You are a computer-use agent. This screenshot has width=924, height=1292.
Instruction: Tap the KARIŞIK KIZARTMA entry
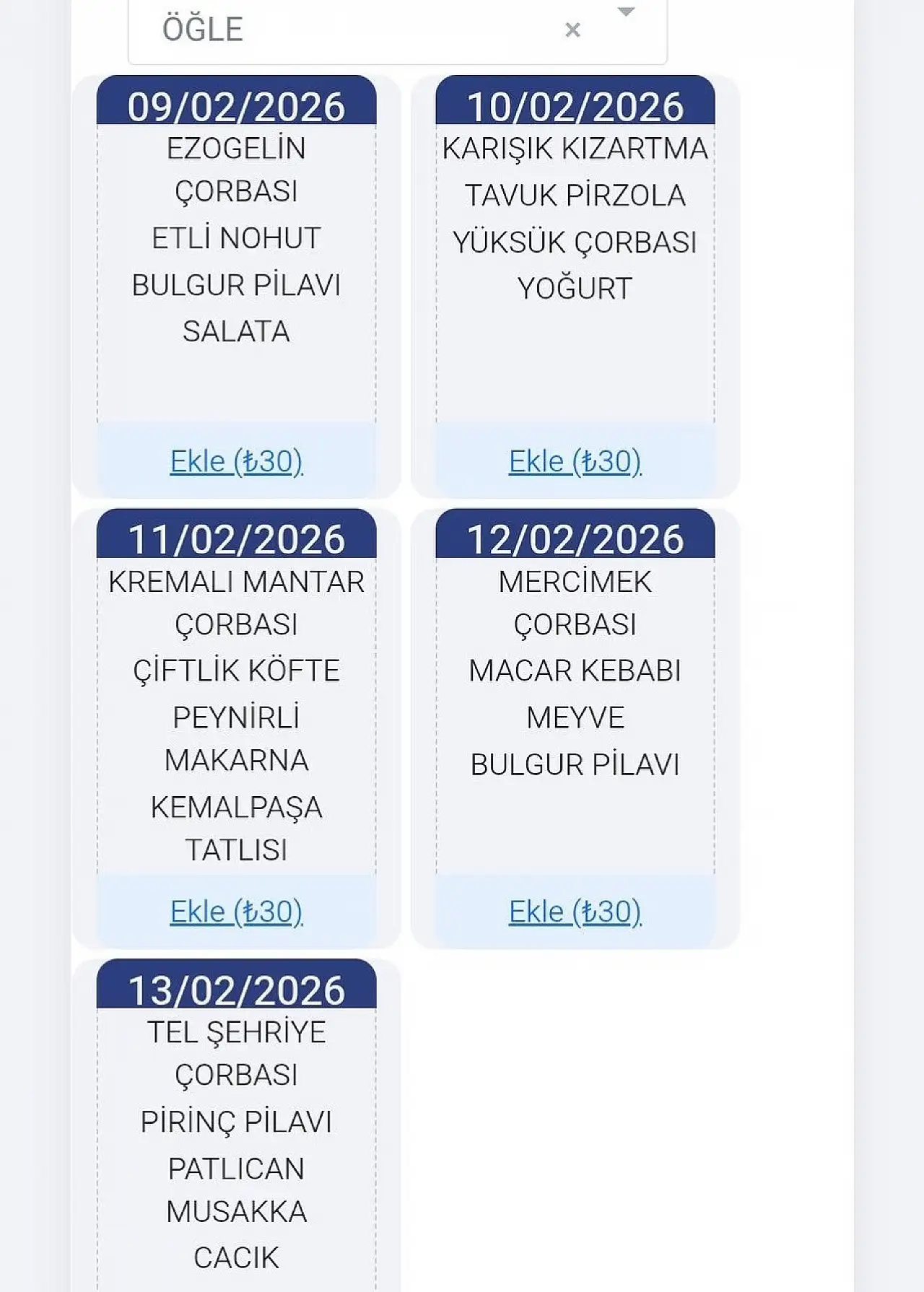(x=575, y=149)
